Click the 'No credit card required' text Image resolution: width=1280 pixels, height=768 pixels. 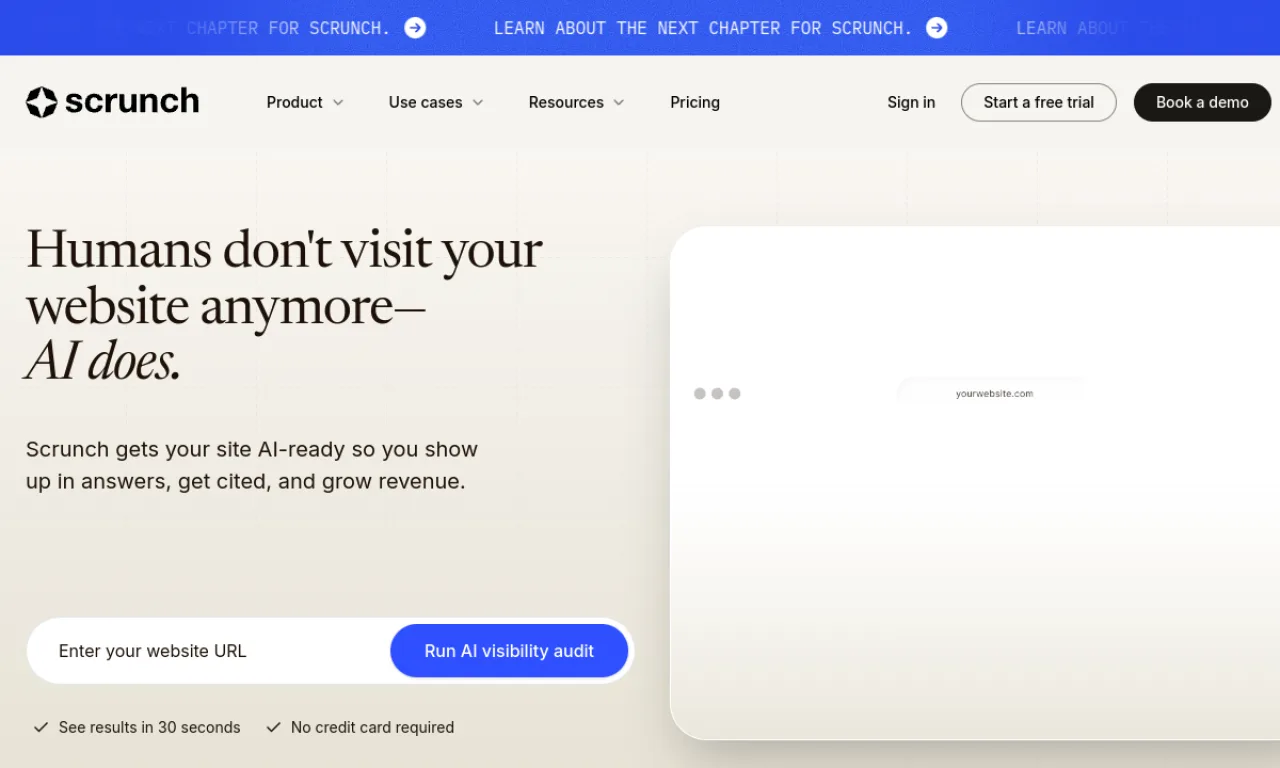372,727
